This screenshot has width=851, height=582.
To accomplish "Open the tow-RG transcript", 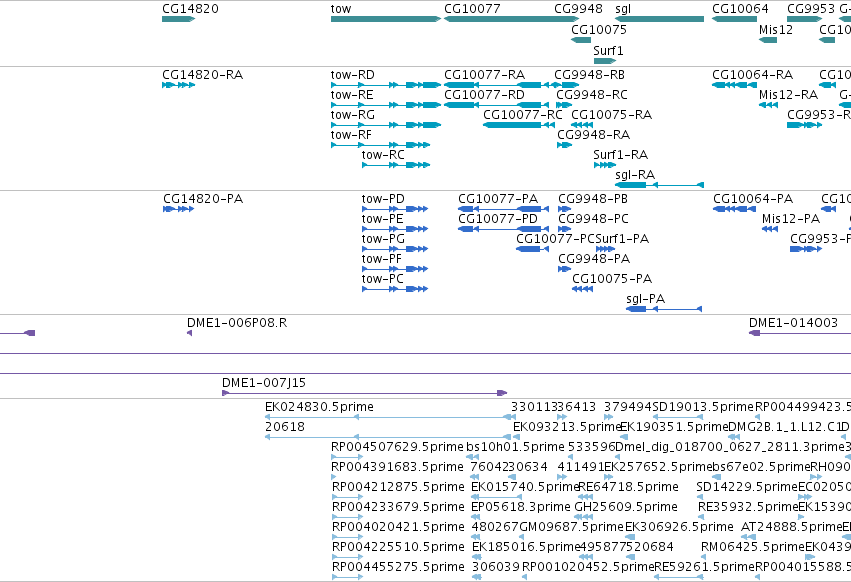I will point(385,125).
